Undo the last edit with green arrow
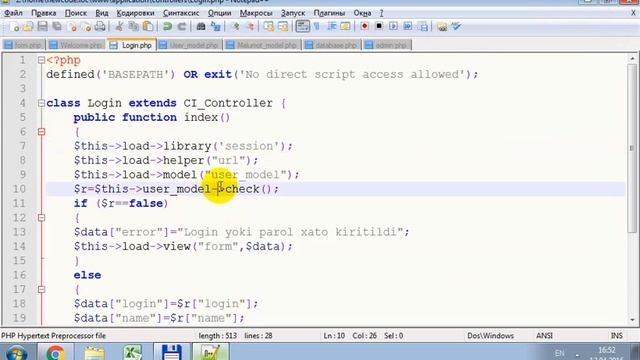 point(167,27)
